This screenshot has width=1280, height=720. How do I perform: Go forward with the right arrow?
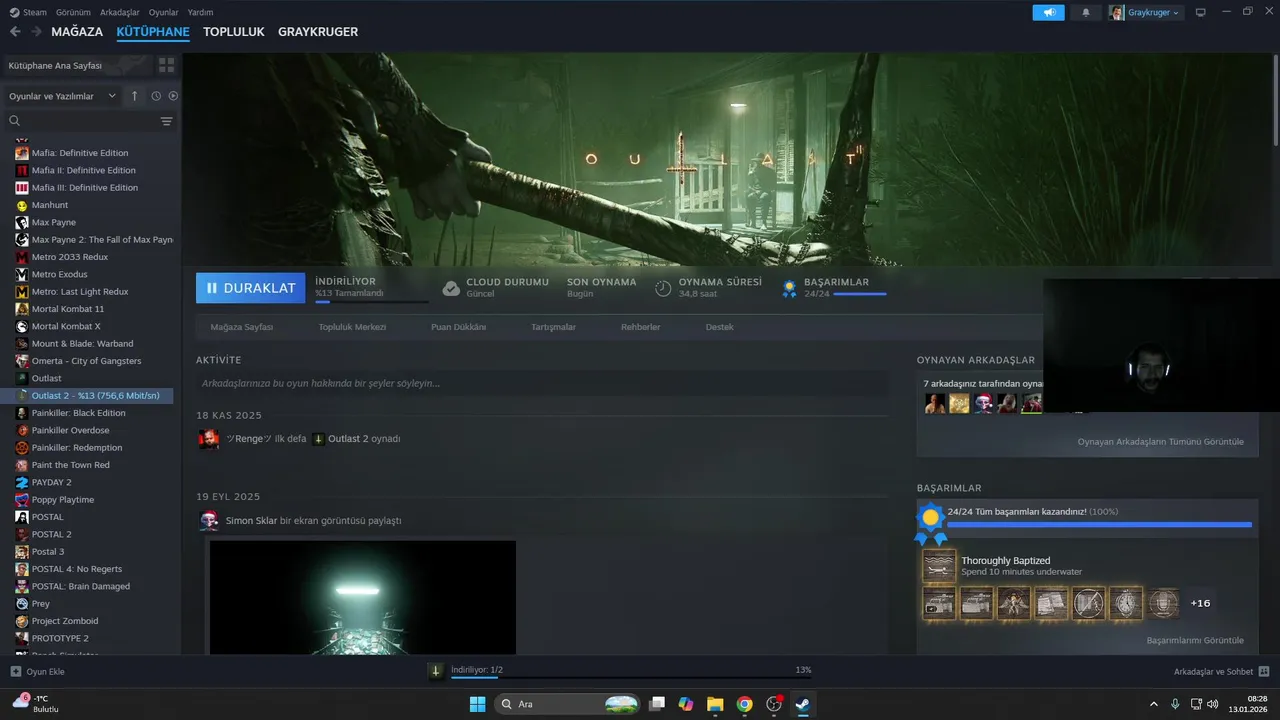[x=37, y=32]
